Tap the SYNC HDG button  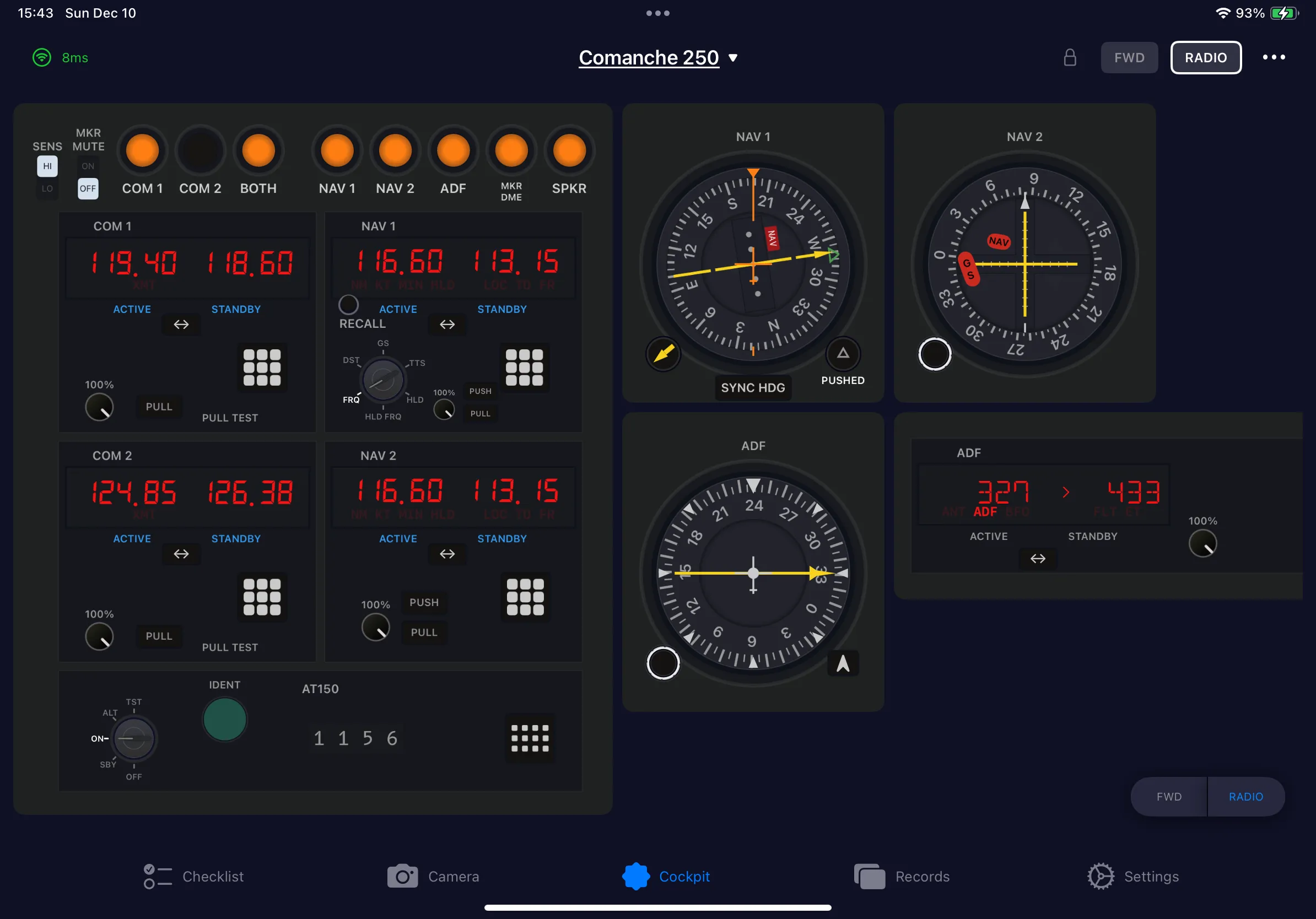753,388
